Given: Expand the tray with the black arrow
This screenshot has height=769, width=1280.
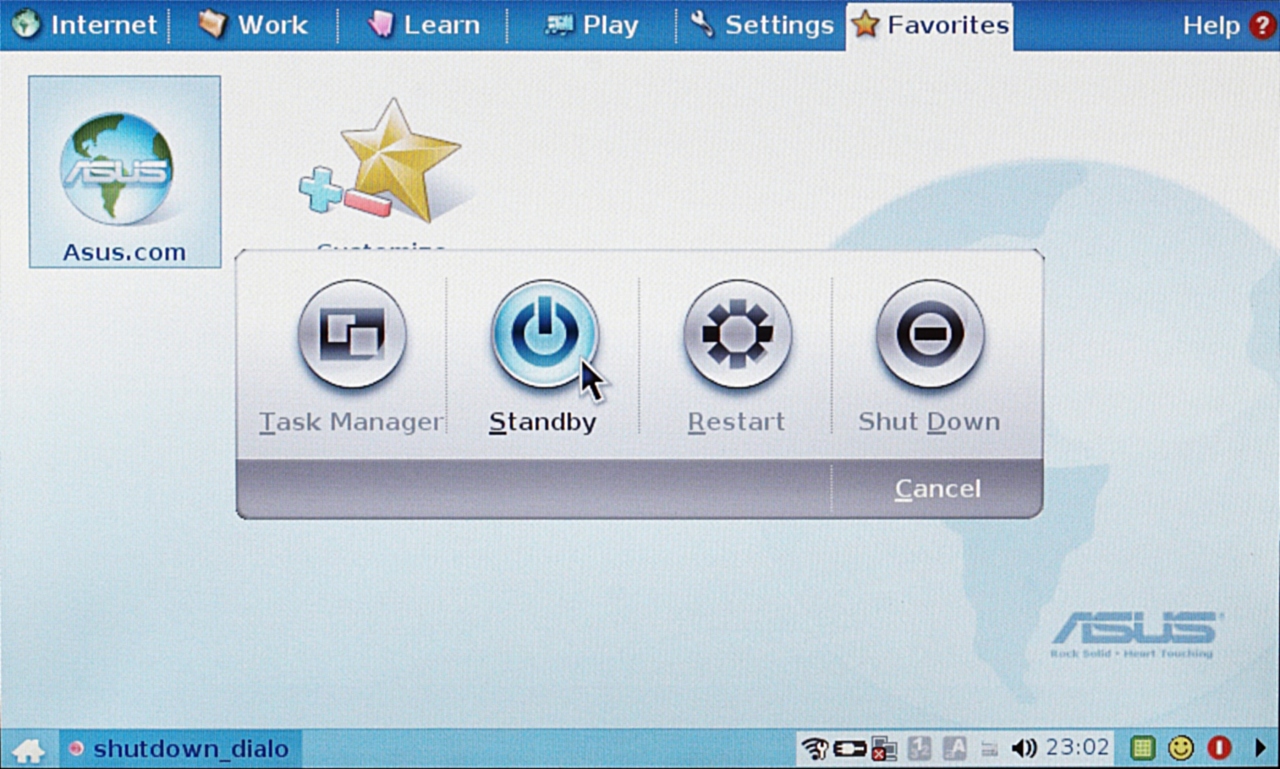Looking at the screenshot, I should point(1259,748).
